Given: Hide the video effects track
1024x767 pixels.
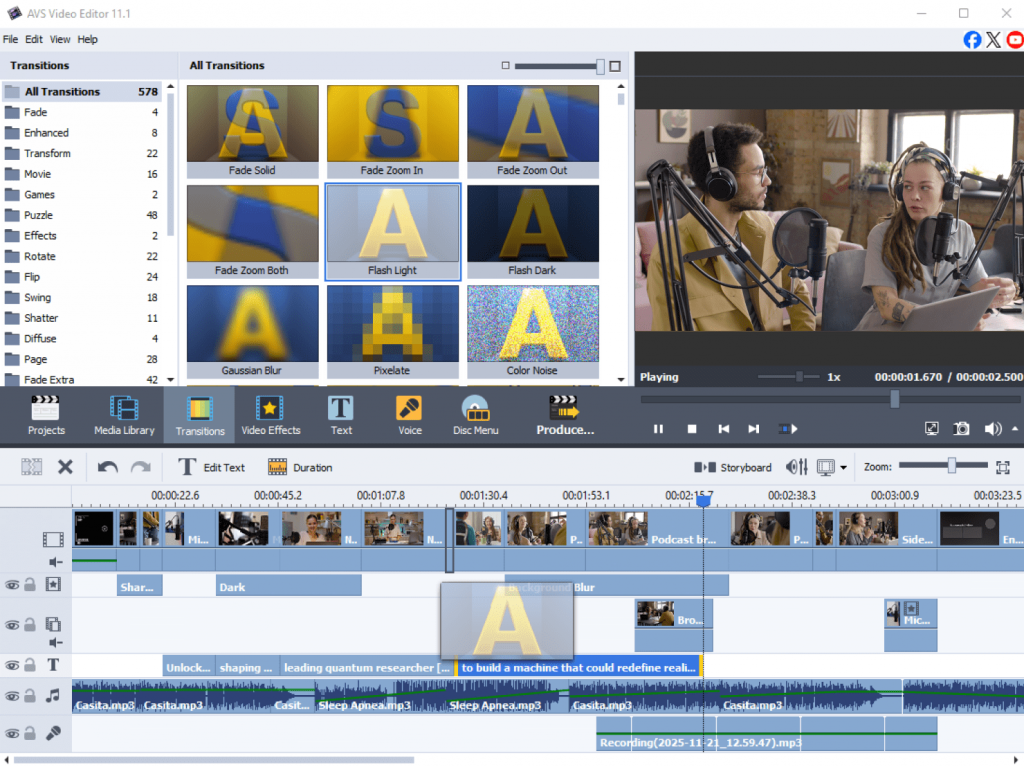Looking at the screenshot, I should (12, 585).
